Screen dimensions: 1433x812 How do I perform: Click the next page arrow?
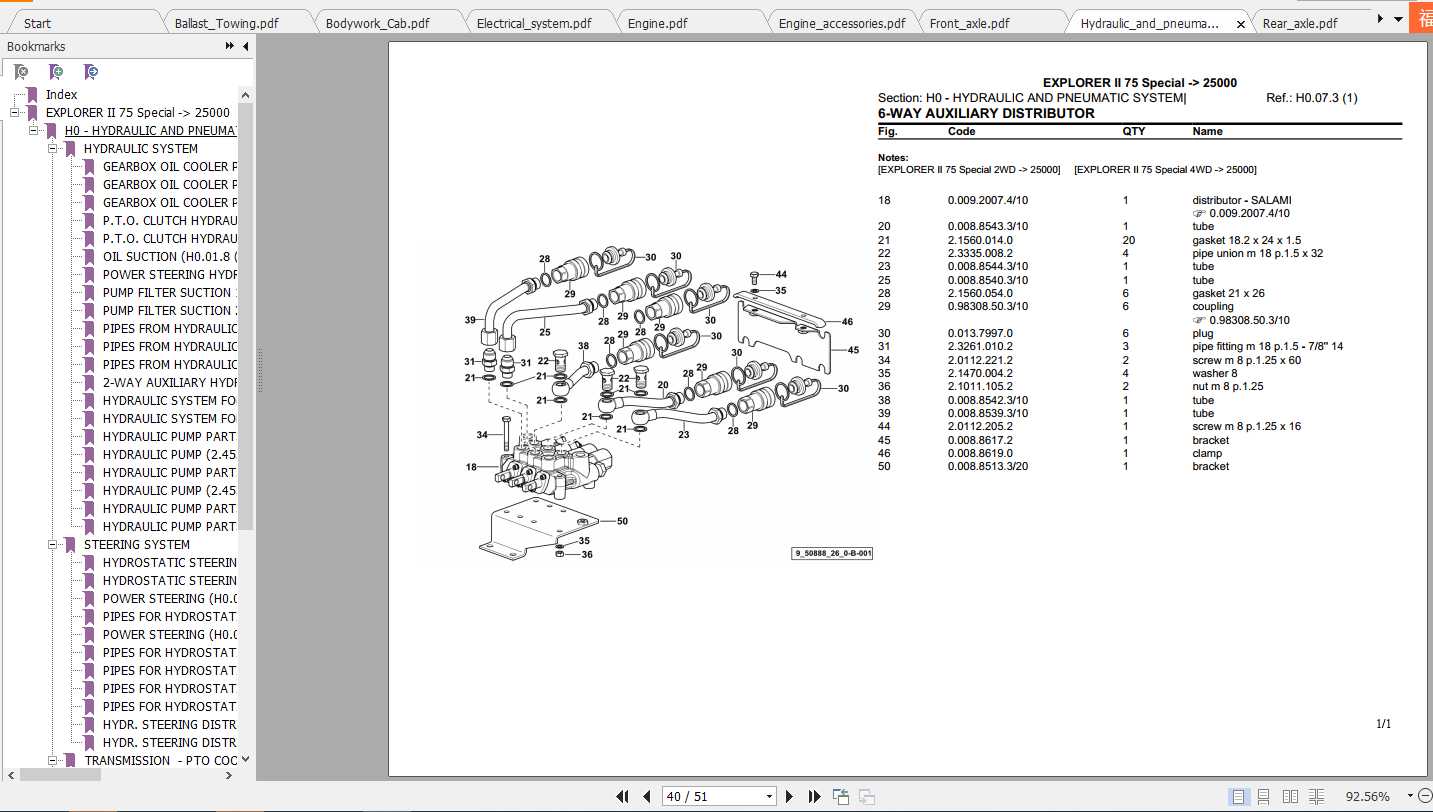tap(789, 796)
